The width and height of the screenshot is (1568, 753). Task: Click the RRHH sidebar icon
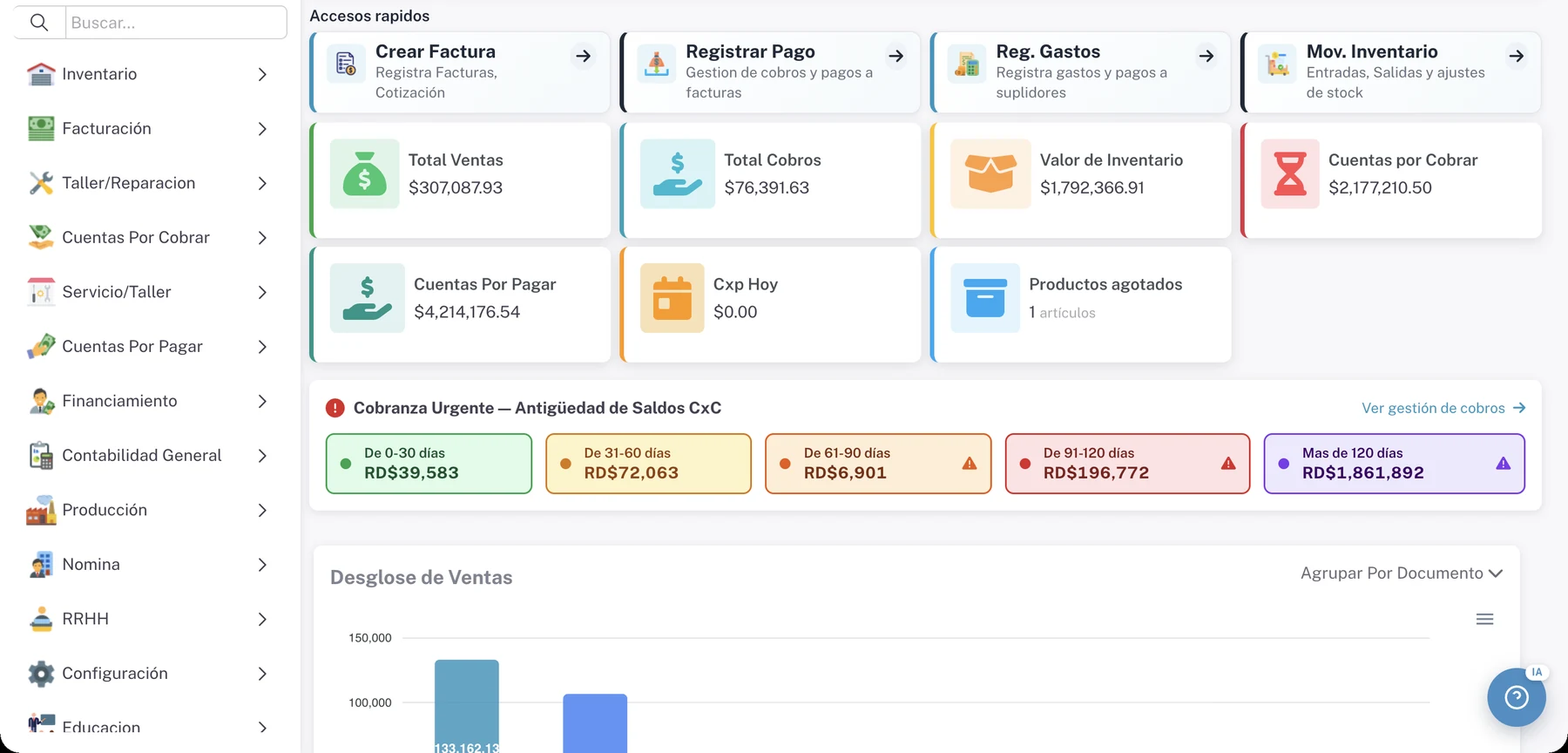pos(41,619)
